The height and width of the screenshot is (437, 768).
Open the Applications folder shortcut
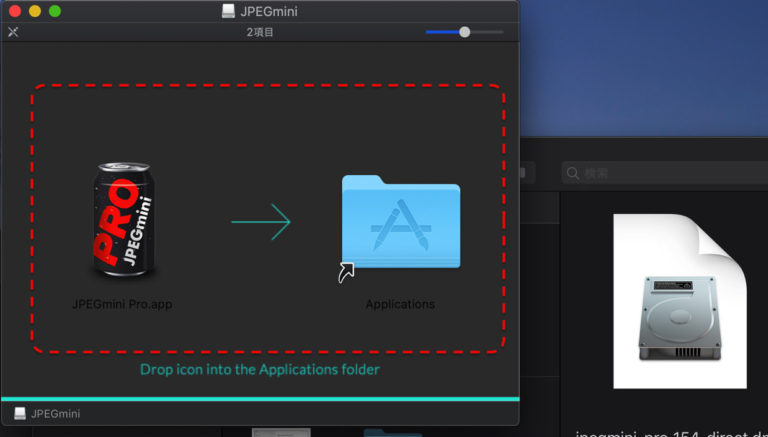point(400,222)
